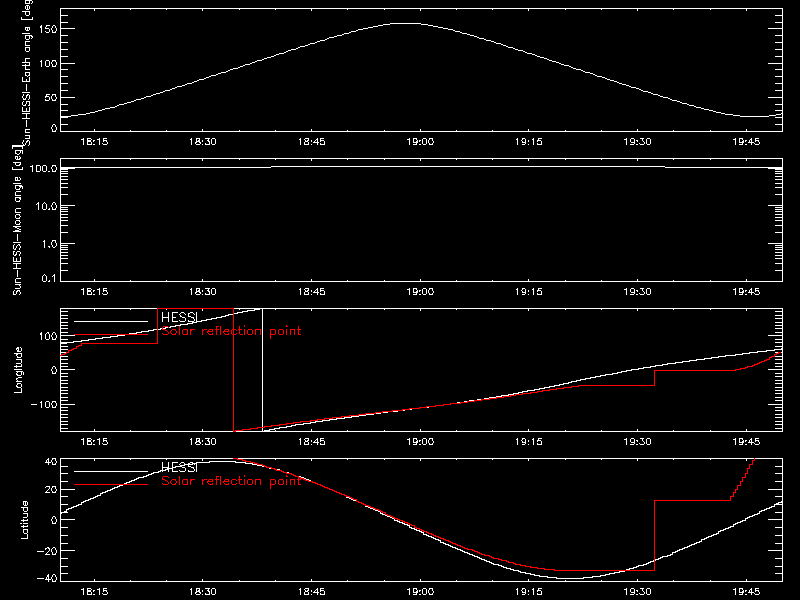Click the '40' tick on Latitude axis
800x600 pixels.
51,462
